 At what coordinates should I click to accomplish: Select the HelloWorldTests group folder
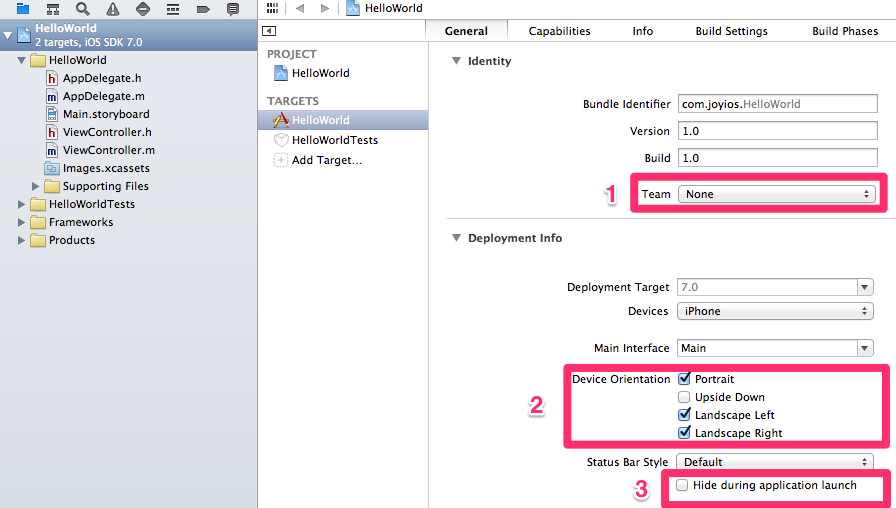point(82,204)
